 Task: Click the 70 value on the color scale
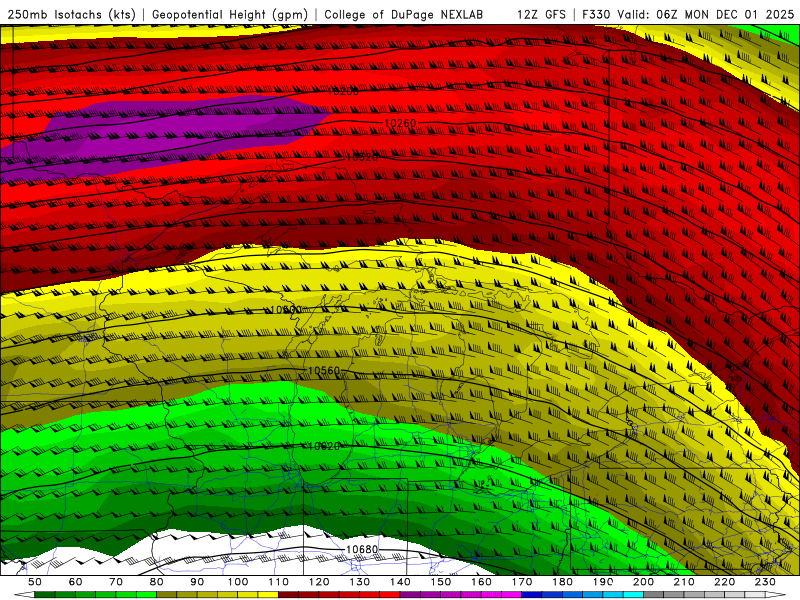pyautogui.click(x=116, y=582)
